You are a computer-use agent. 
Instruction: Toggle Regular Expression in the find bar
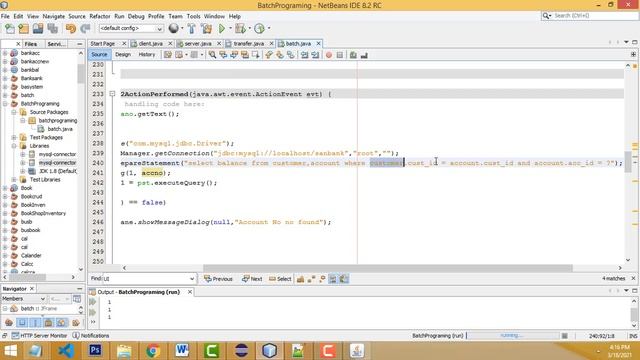(x=322, y=279)
